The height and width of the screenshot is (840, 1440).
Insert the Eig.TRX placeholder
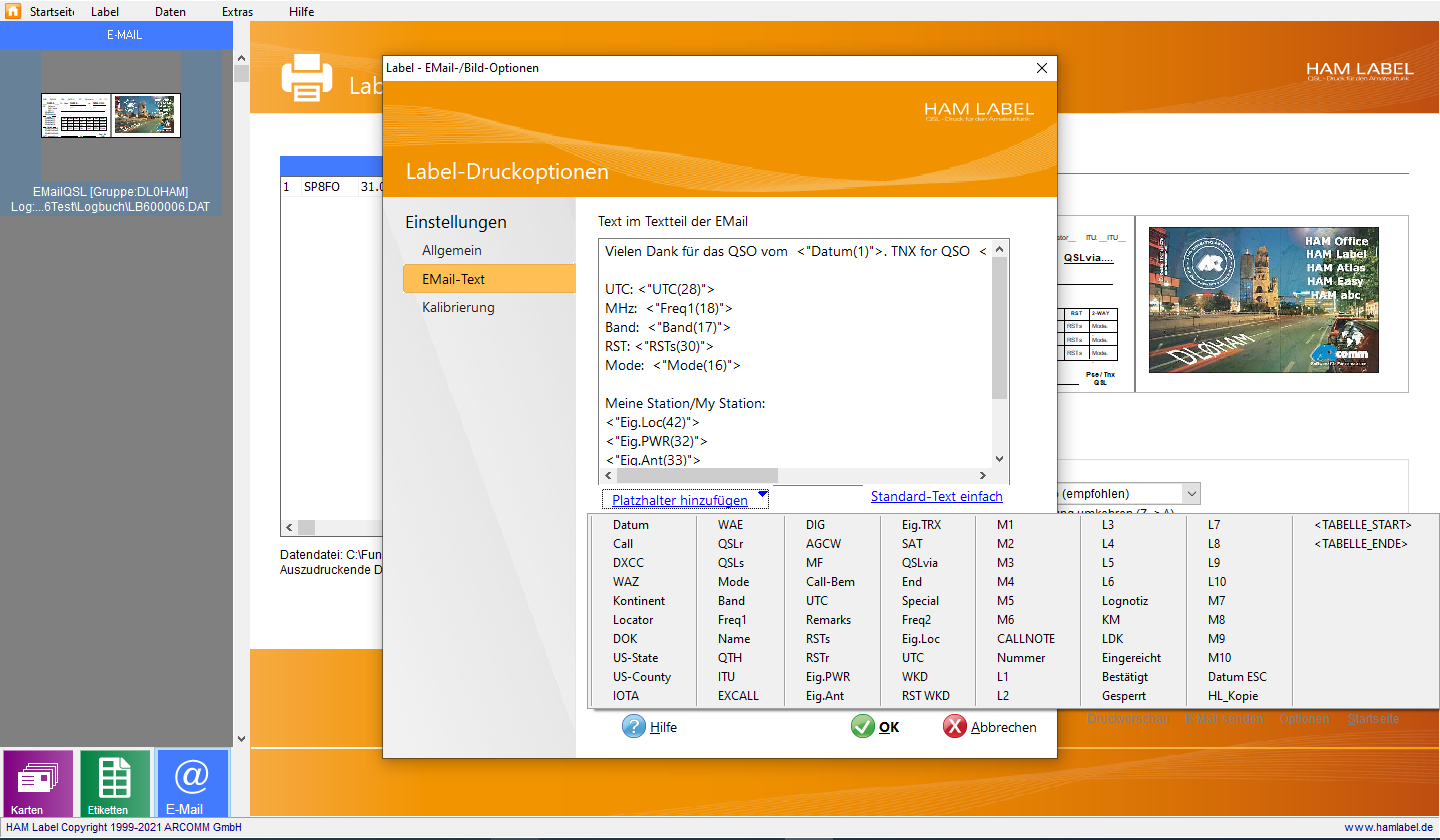point(921,525)
